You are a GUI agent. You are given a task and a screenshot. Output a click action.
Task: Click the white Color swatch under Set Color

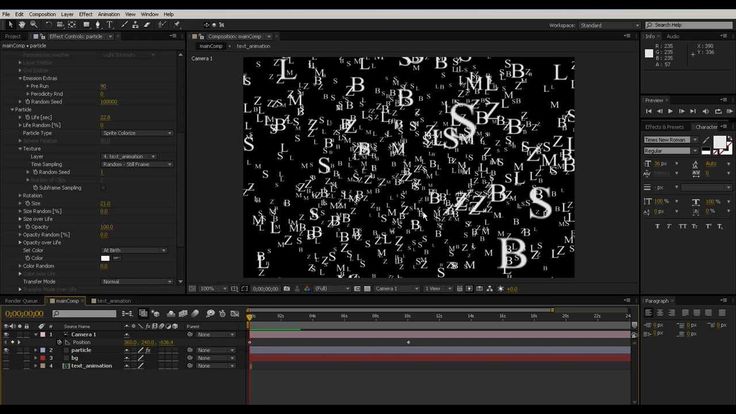click(x=105, y=258)
